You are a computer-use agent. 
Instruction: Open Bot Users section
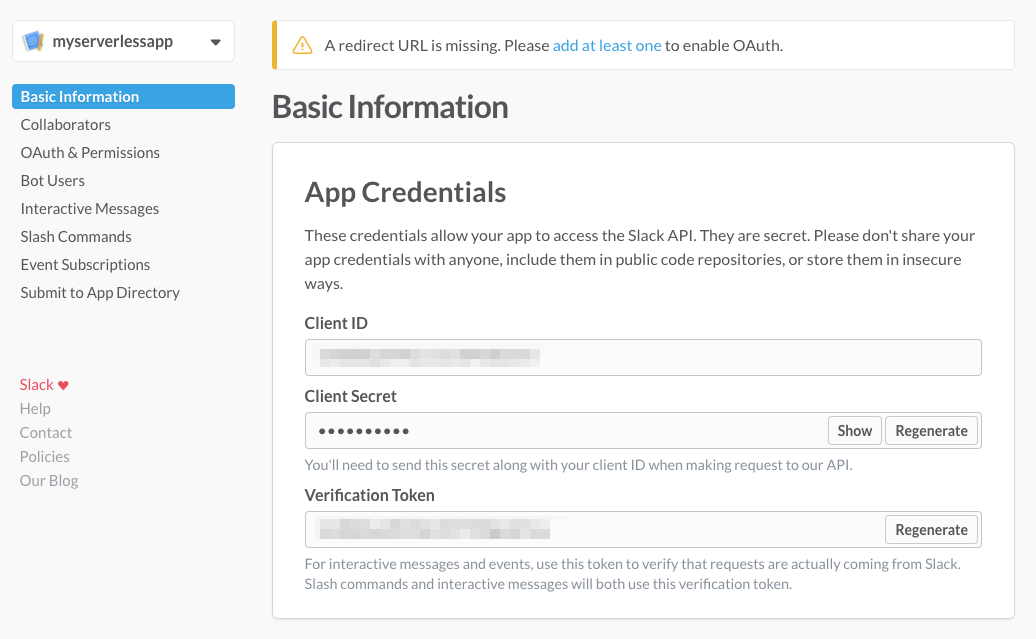click(52, 180)
